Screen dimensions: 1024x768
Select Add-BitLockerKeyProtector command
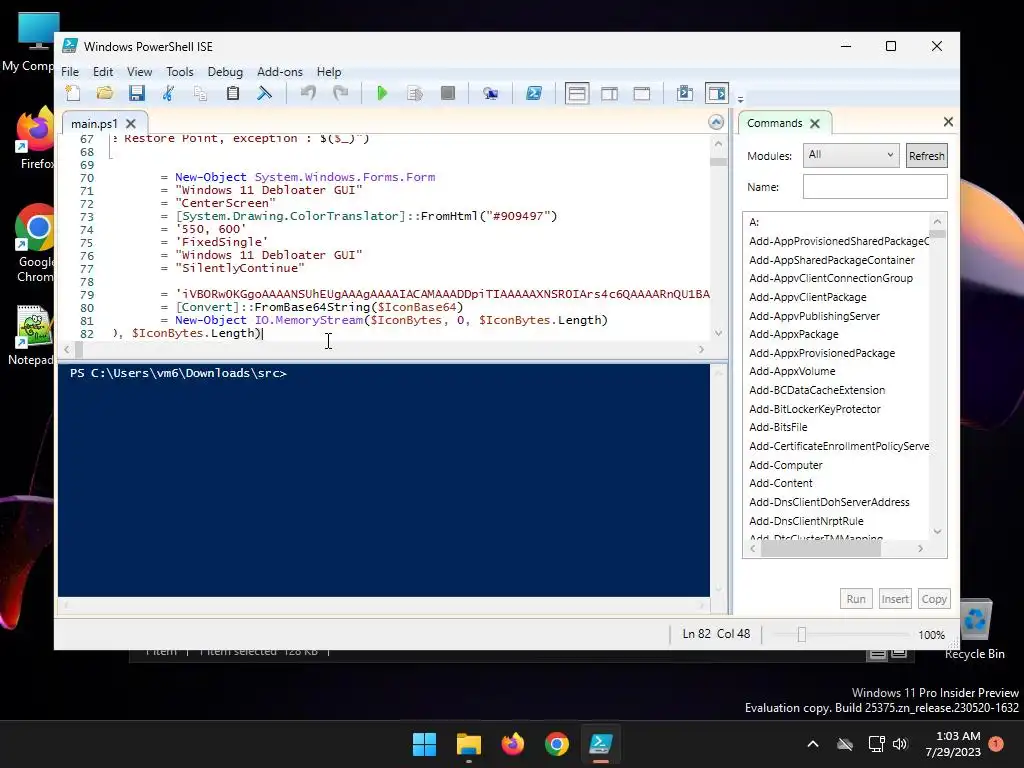tap(814, 409)
